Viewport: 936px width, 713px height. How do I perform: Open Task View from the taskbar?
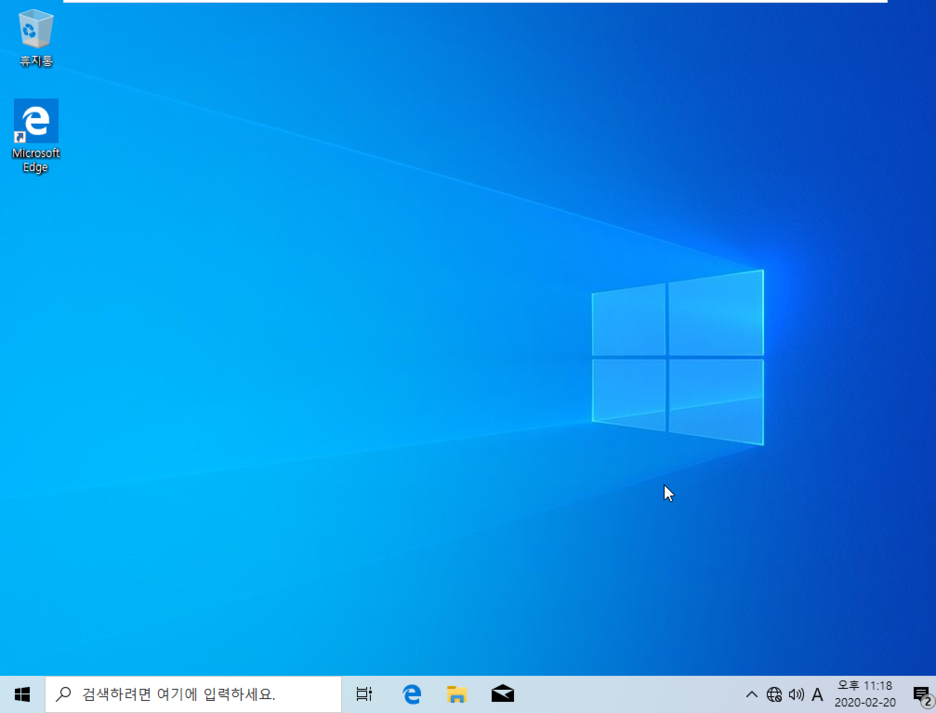[x=364, y=694]
